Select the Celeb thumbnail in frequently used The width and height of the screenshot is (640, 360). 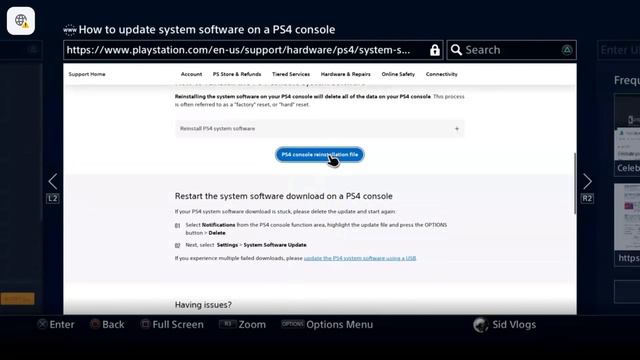(627, 135)
